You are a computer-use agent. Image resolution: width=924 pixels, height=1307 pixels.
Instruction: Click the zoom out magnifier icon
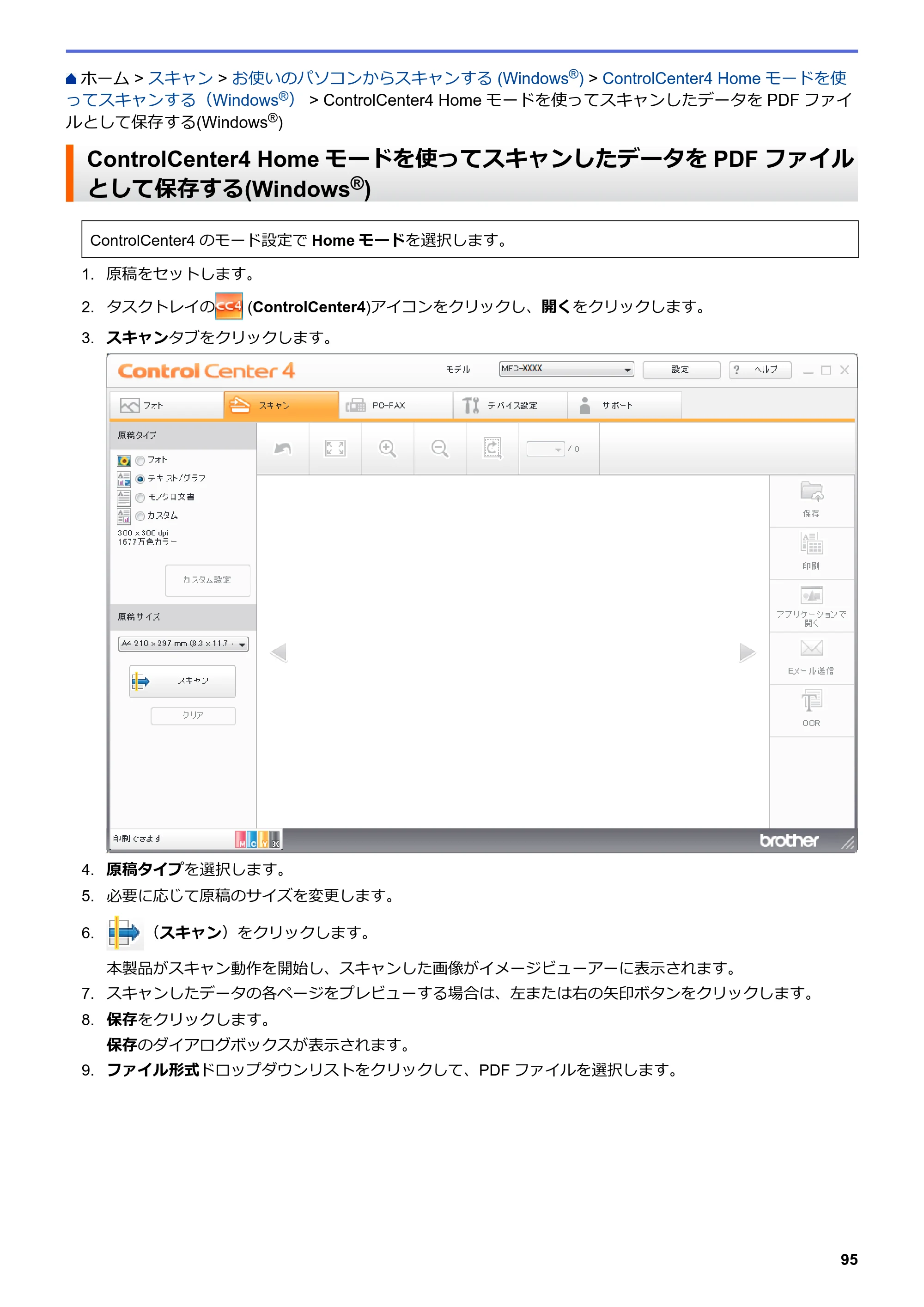439,449
